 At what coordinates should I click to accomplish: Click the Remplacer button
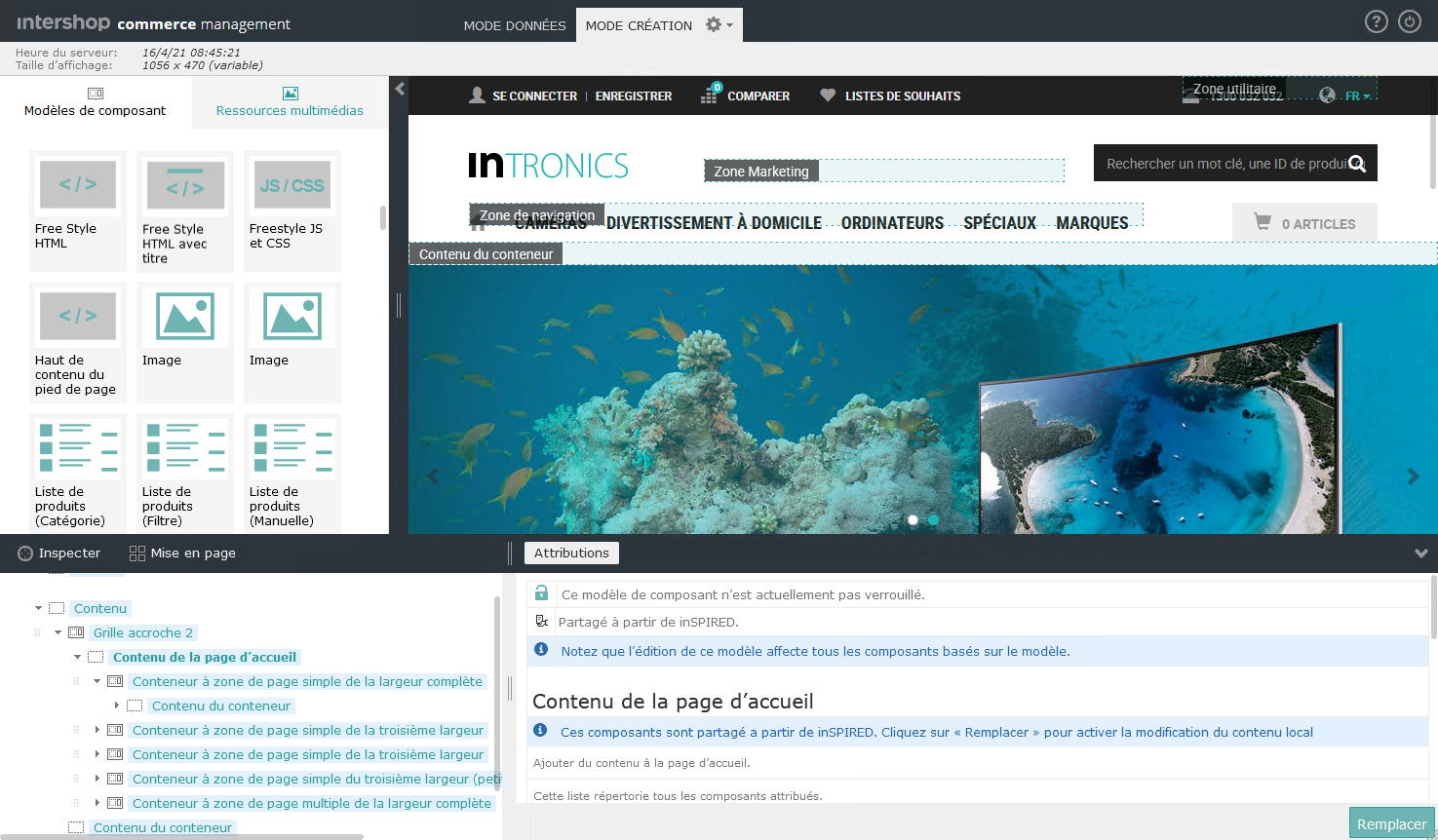pyautogui.click(x=1391, y=822)
